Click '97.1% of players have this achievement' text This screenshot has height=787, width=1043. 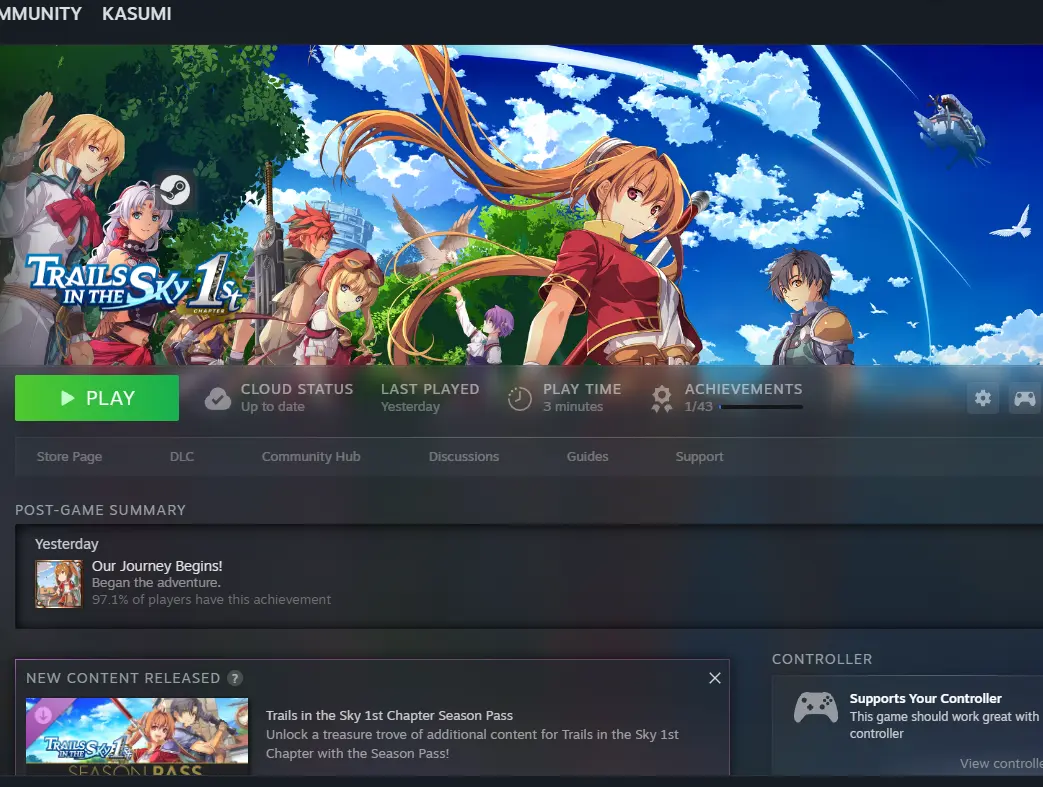point(211,599)
